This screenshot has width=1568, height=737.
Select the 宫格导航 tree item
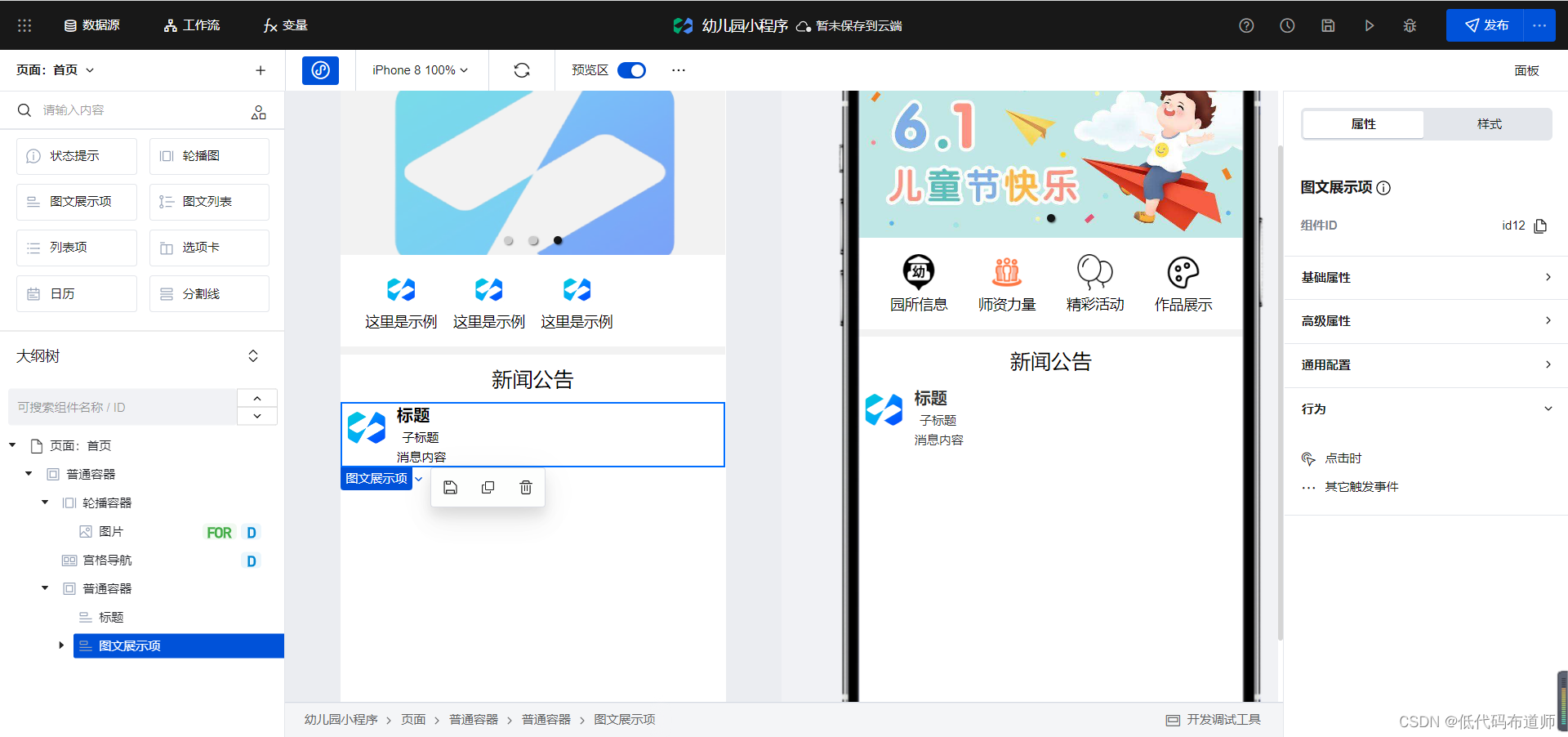pyautogui.click(x=106, y=561)
